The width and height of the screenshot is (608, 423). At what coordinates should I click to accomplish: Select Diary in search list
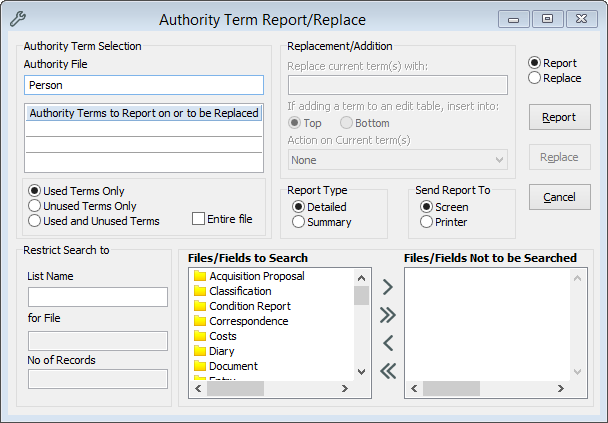222,351
